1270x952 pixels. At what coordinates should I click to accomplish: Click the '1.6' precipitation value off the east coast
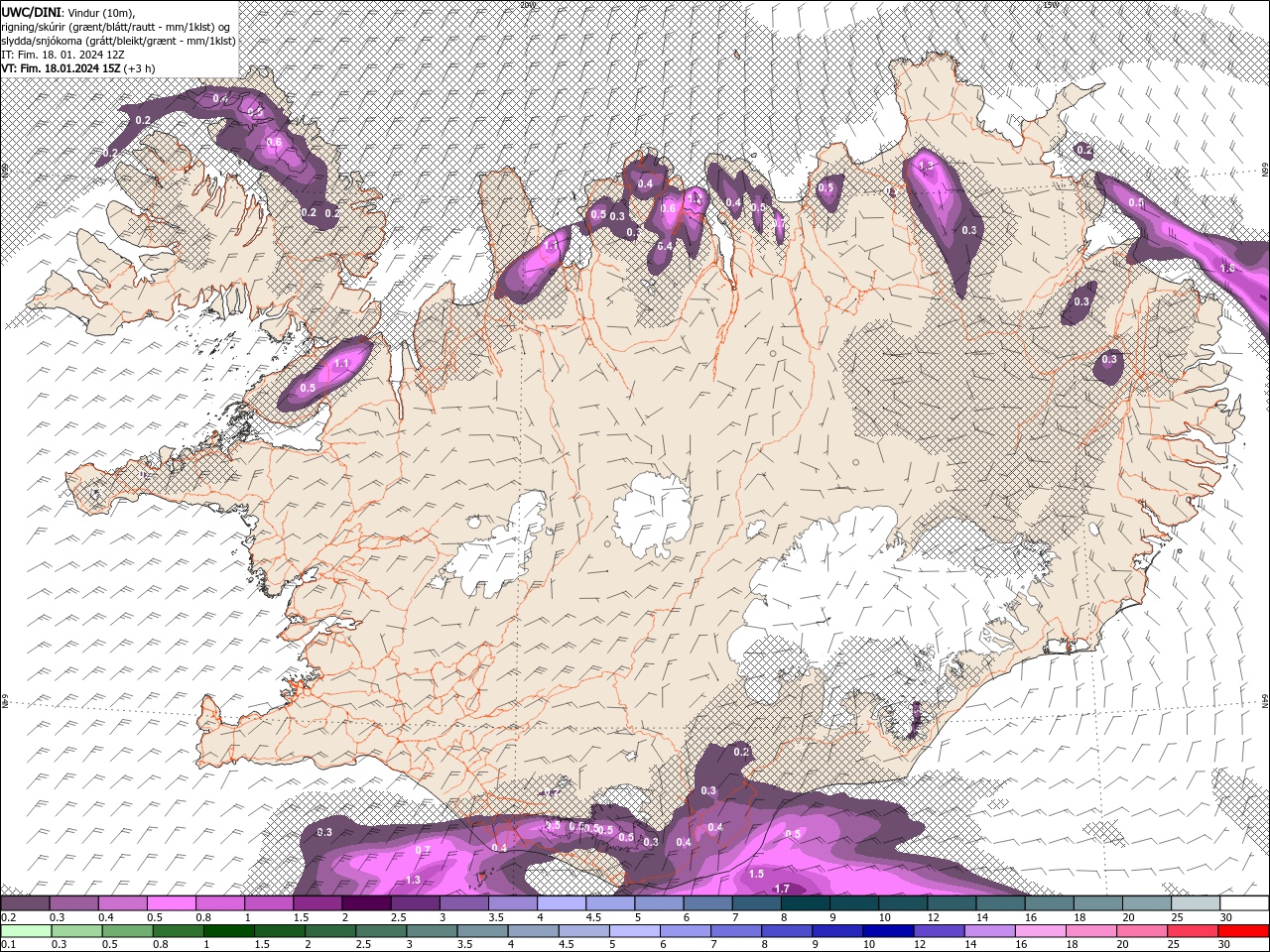[x=1227, y=268]
